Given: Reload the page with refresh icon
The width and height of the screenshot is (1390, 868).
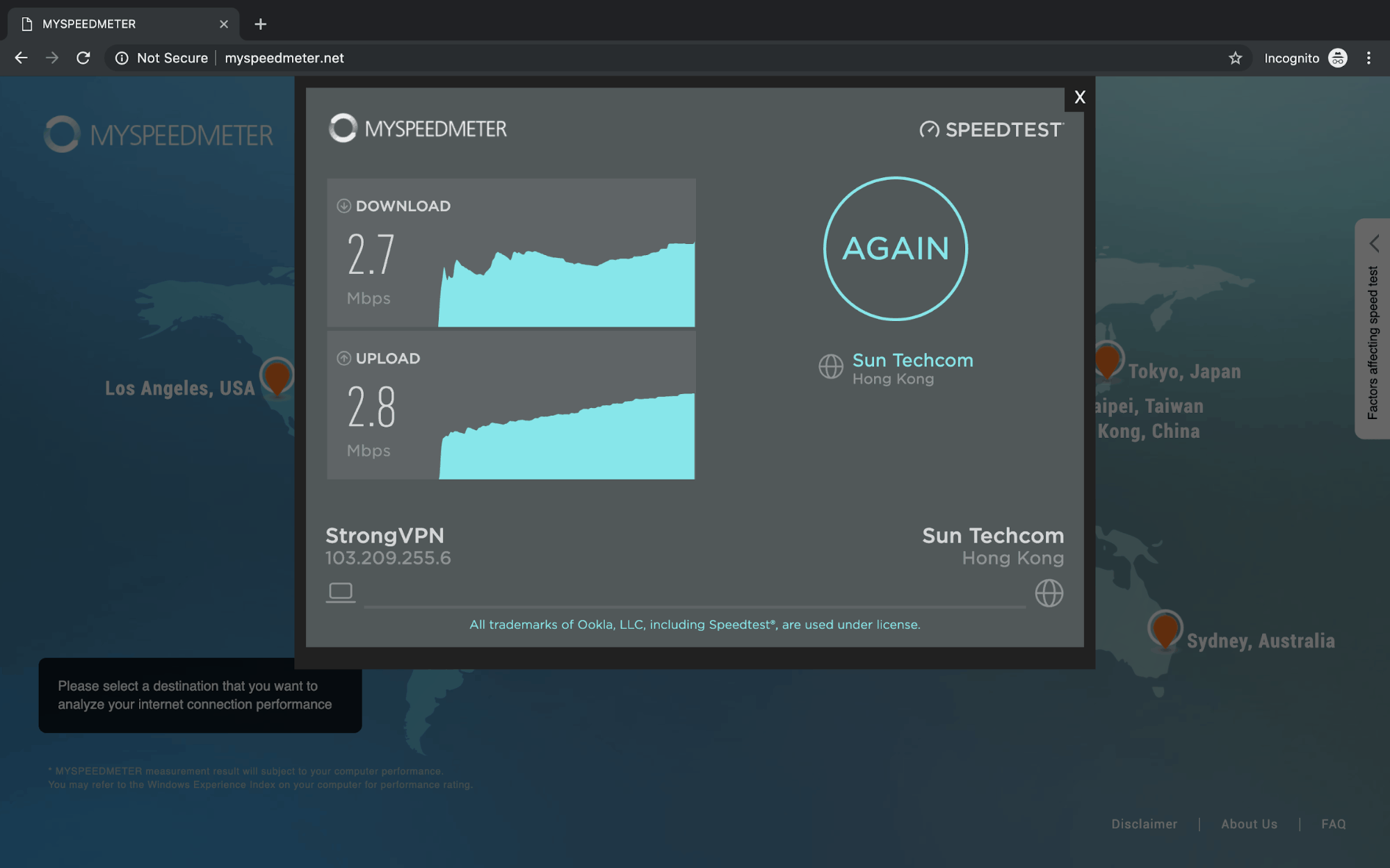Looking at the screenshot, I should tap(83, 58).
